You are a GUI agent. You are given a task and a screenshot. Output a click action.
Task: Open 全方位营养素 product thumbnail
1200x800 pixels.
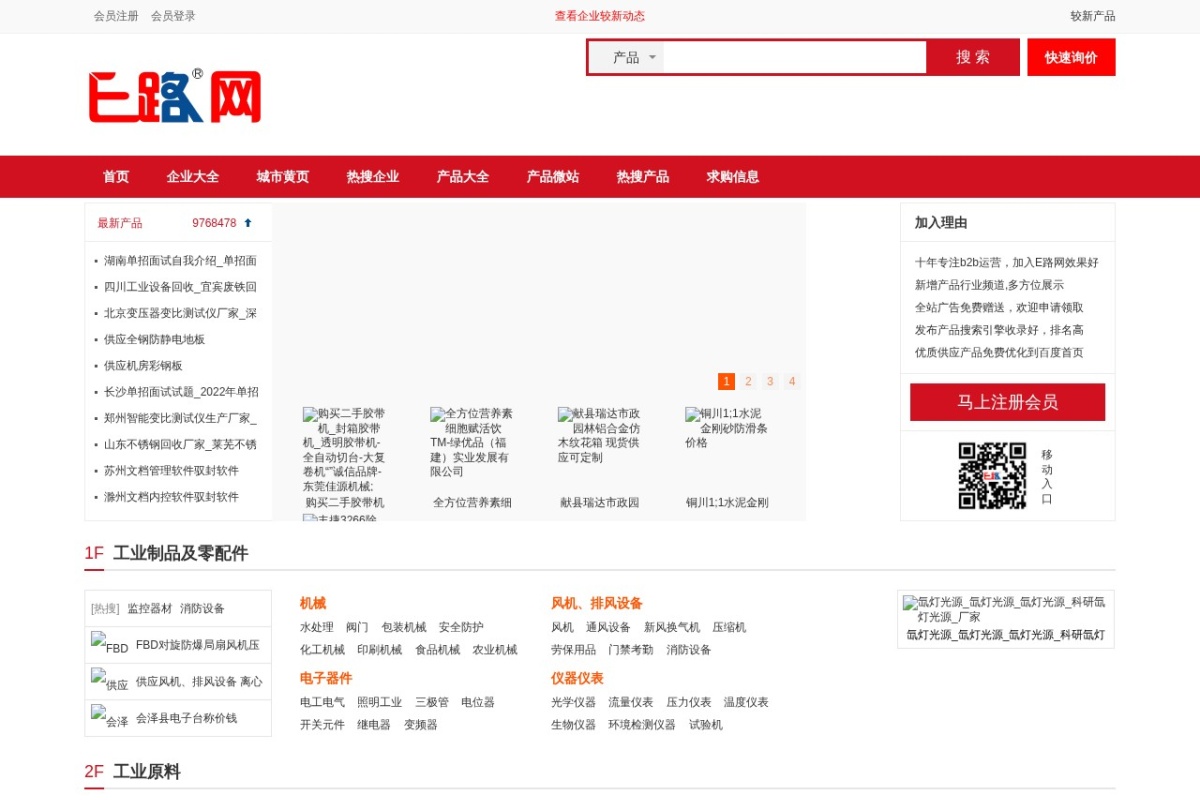[472, 442]
